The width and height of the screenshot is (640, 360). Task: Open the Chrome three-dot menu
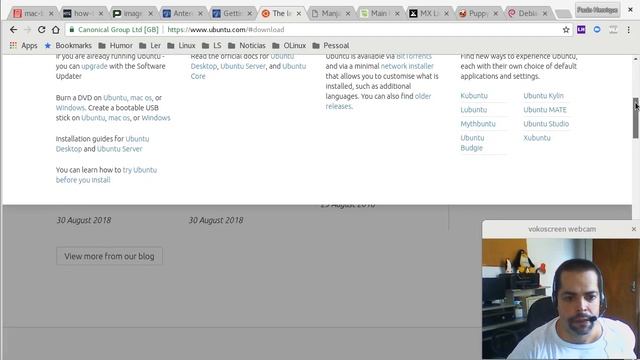click(x=629, y=29)
